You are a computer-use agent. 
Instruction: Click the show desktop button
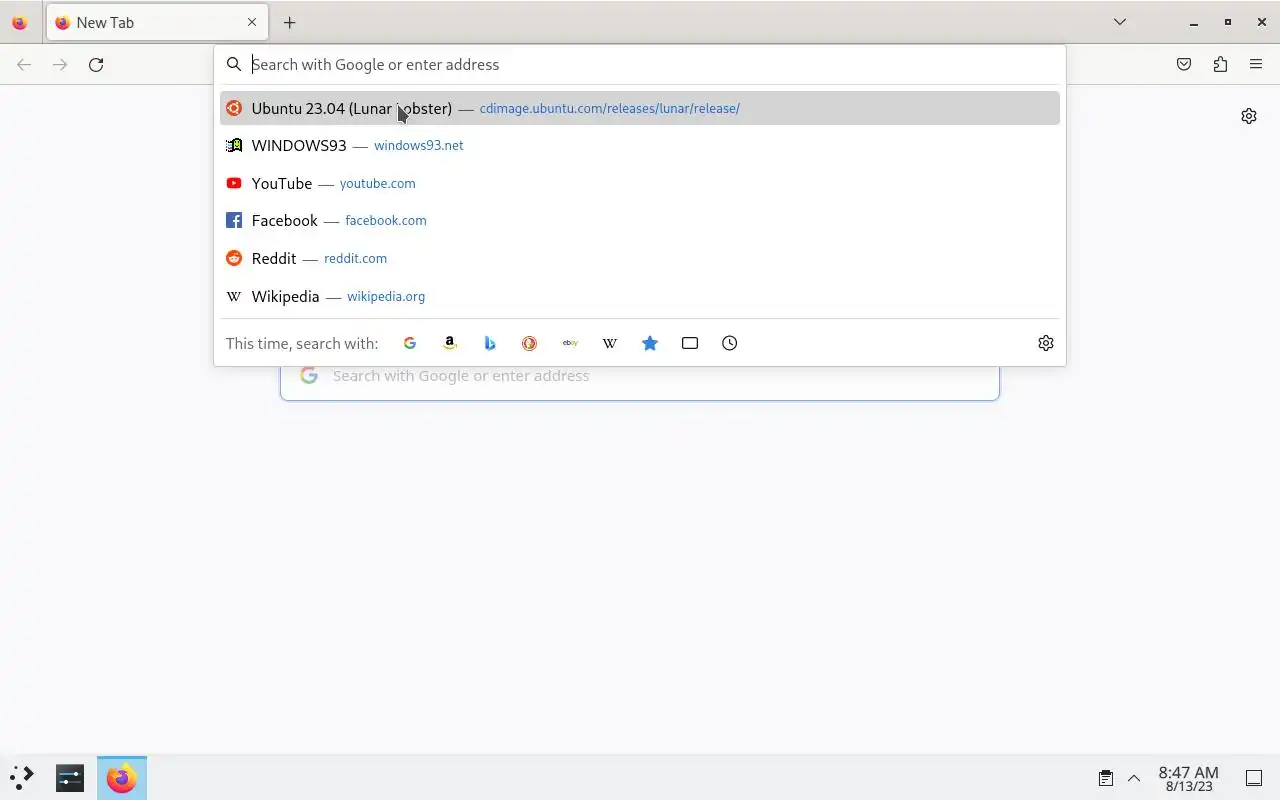tap(1254, 778)
